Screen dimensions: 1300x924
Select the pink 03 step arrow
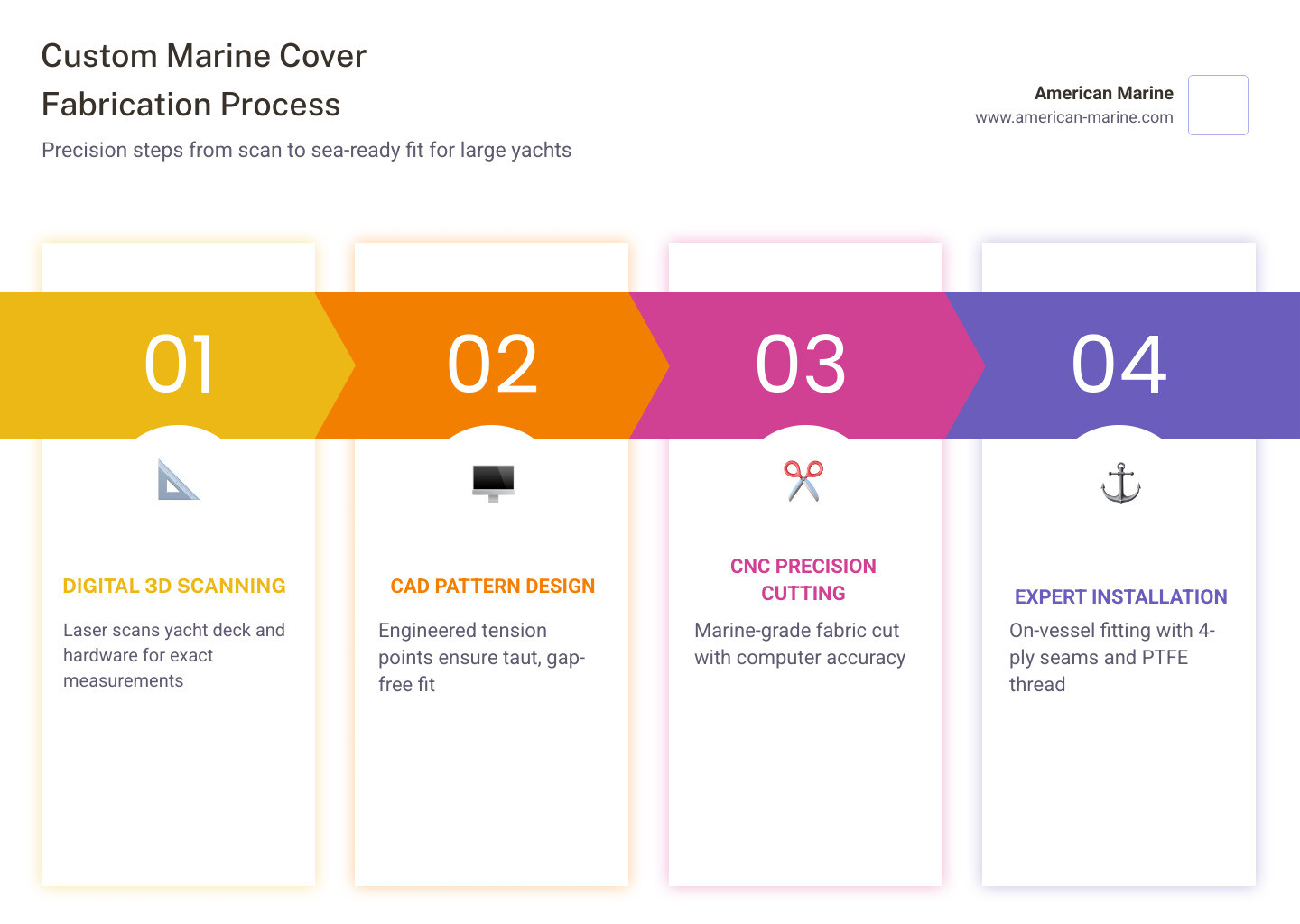coord(802,365)
